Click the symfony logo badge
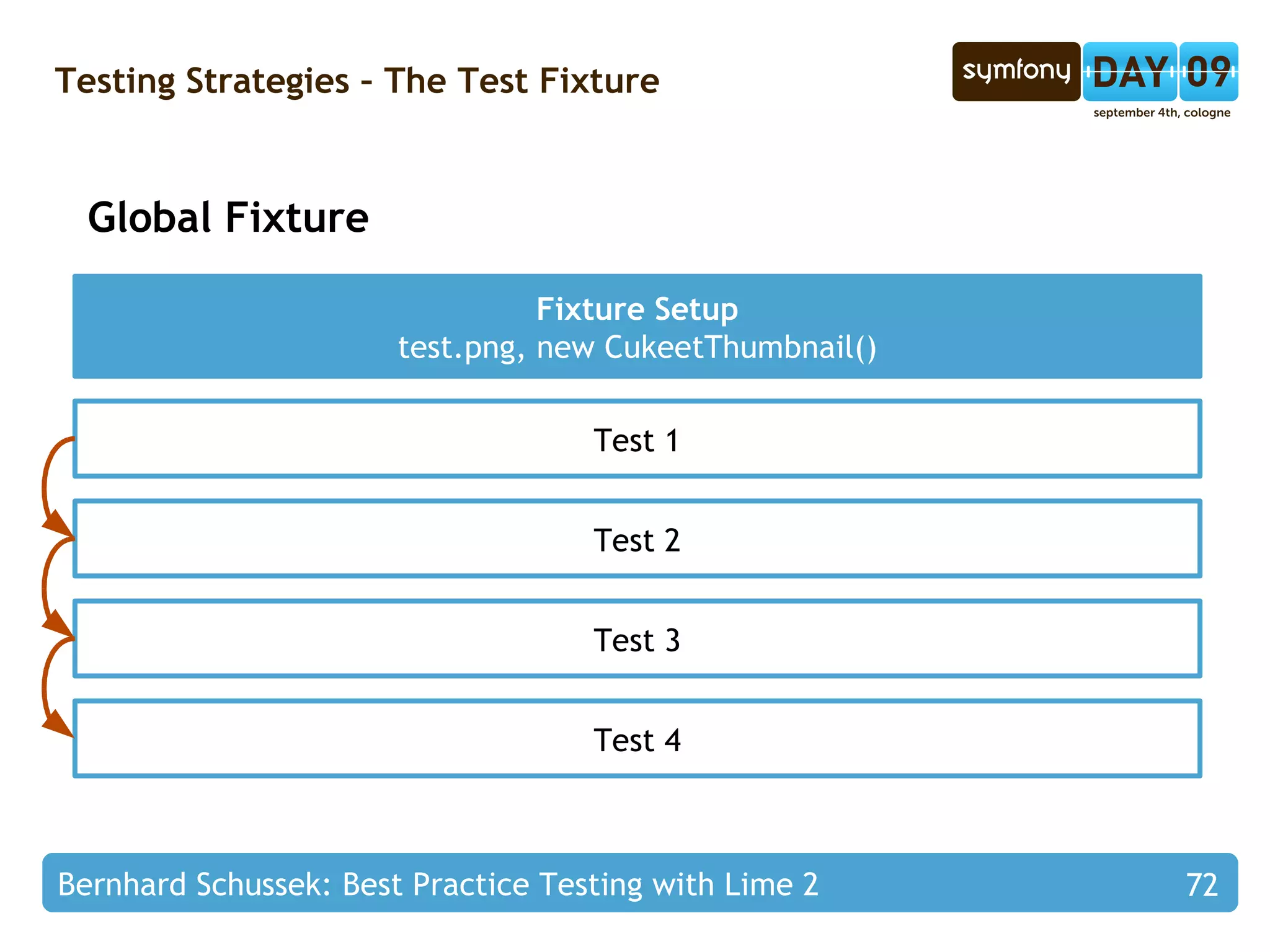The width and height of the screenshot is (1270, 952). 1016,71
